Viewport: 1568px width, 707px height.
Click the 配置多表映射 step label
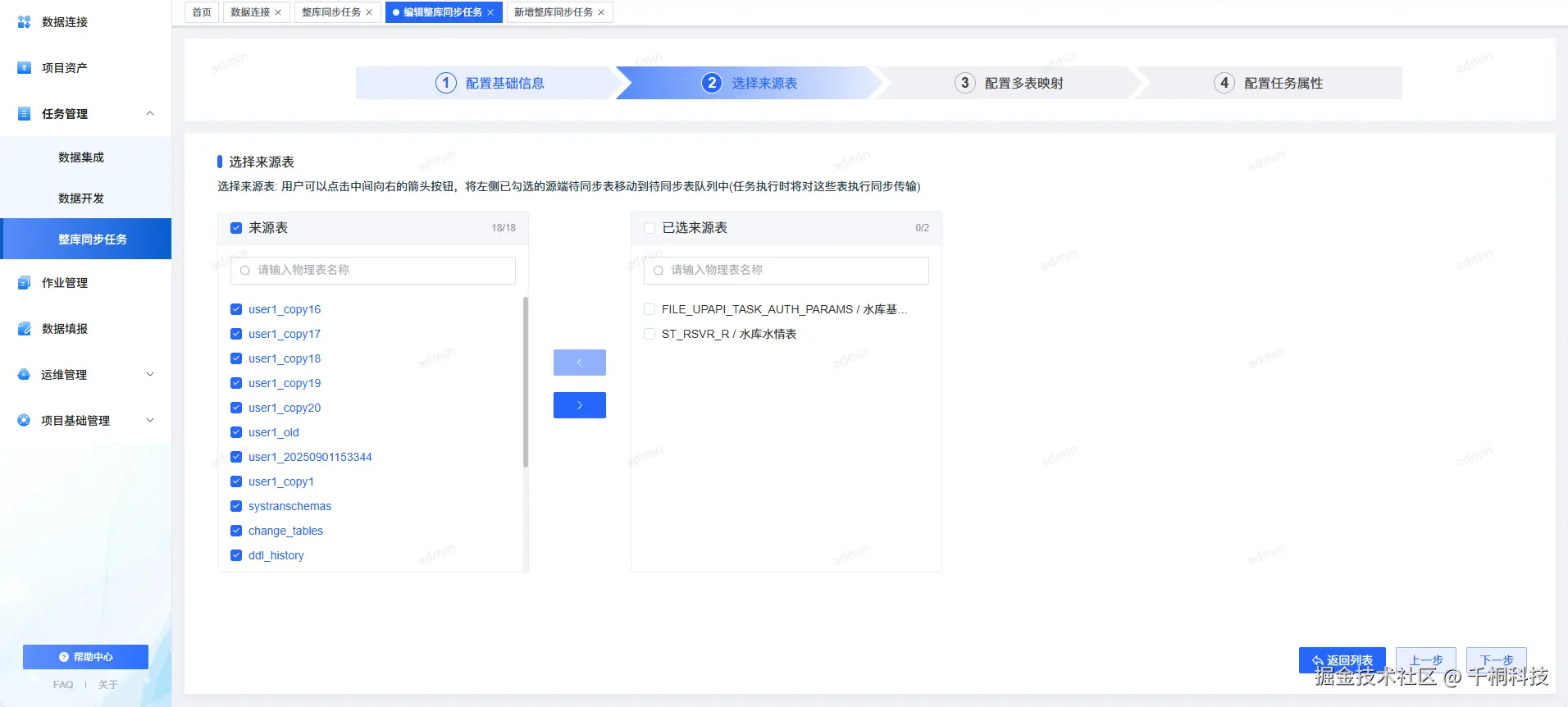pos(1024,83)
